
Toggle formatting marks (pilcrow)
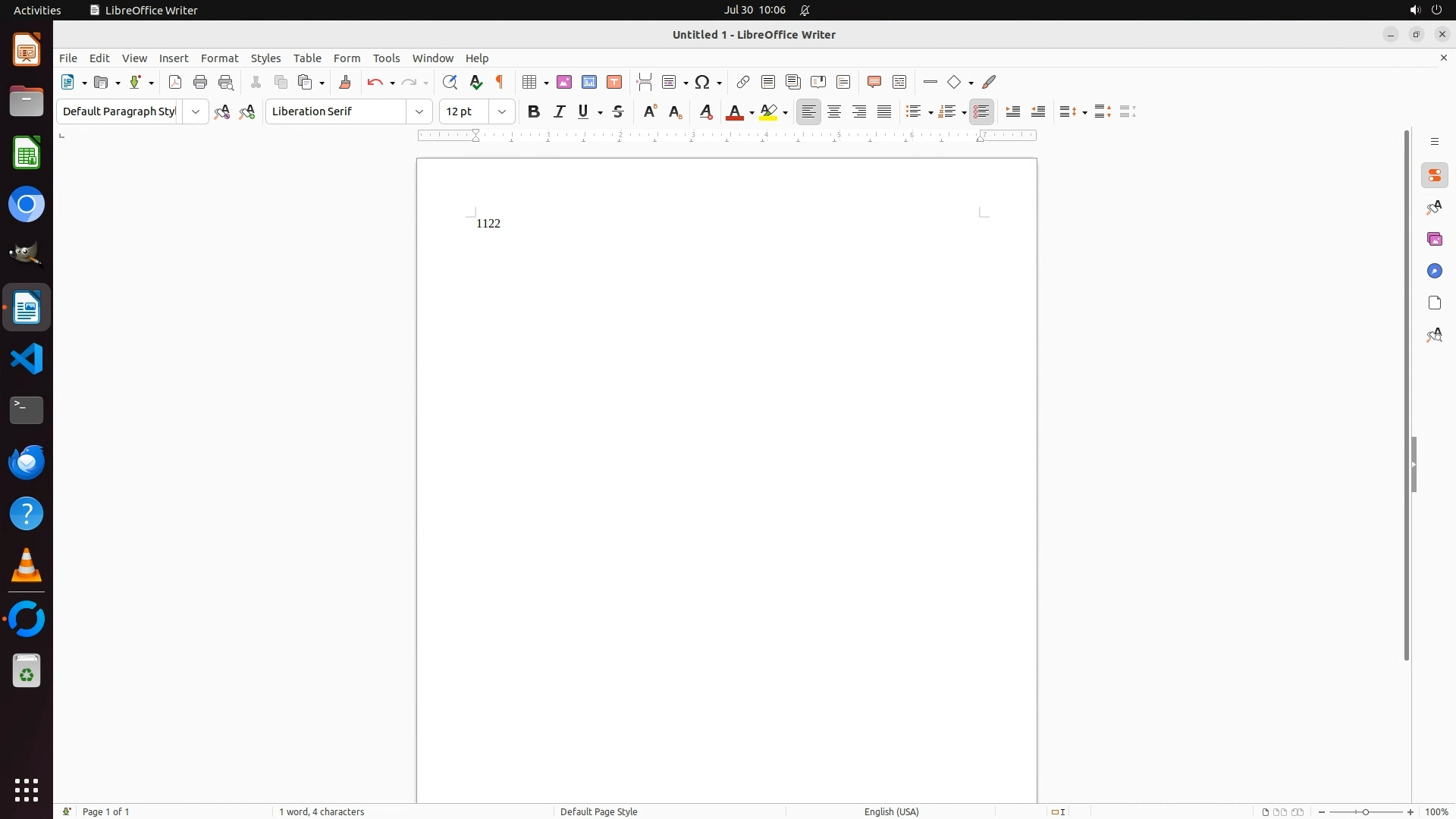500,82
